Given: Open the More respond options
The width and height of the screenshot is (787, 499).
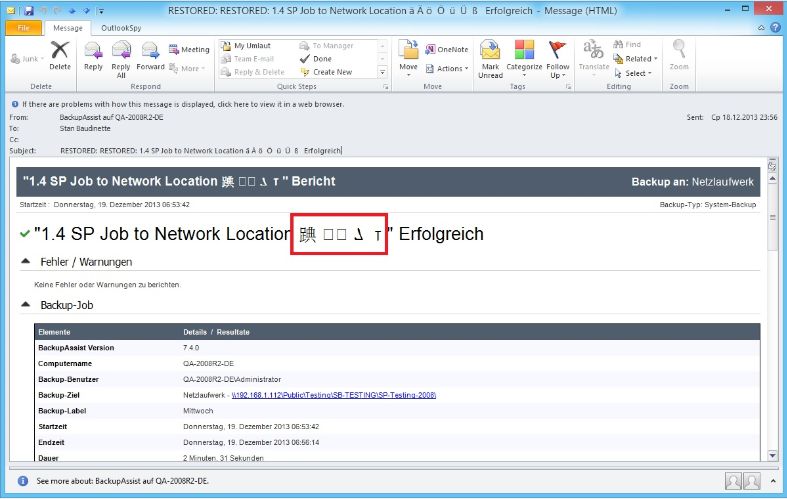Looking at the screenshot, I should [187, 68].
